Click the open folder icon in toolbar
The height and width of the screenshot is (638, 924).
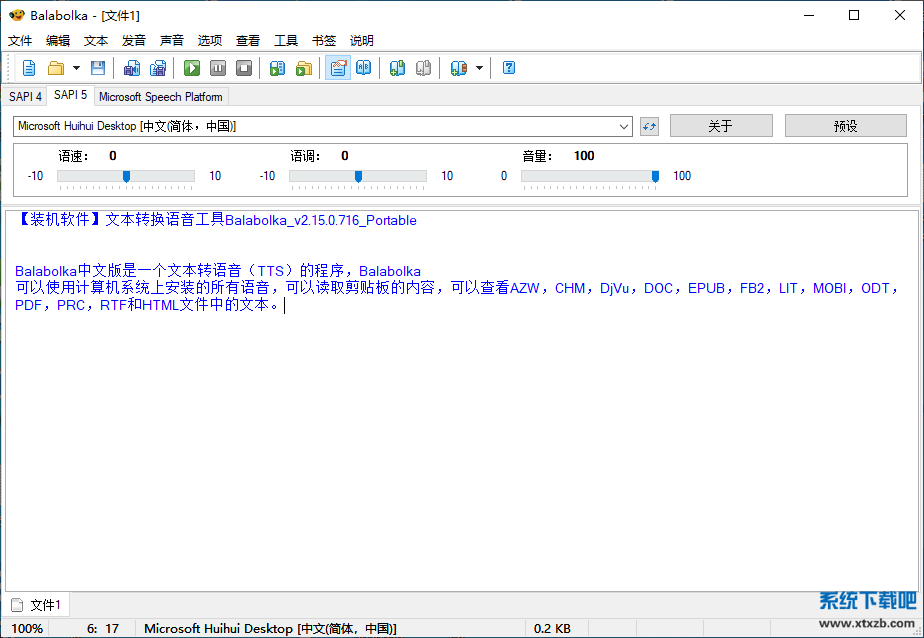click(x=56, y=68)
